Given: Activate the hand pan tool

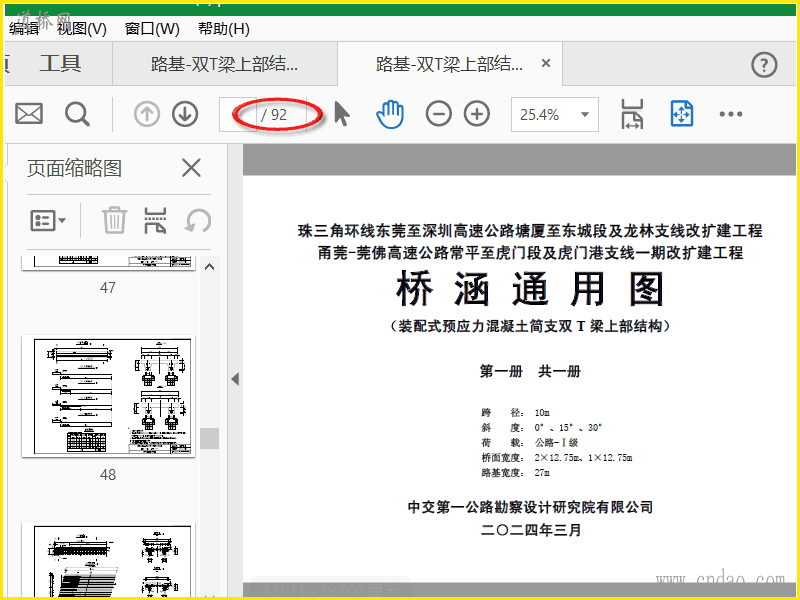Looking at the screenshot, I should (x=390, y=114).
